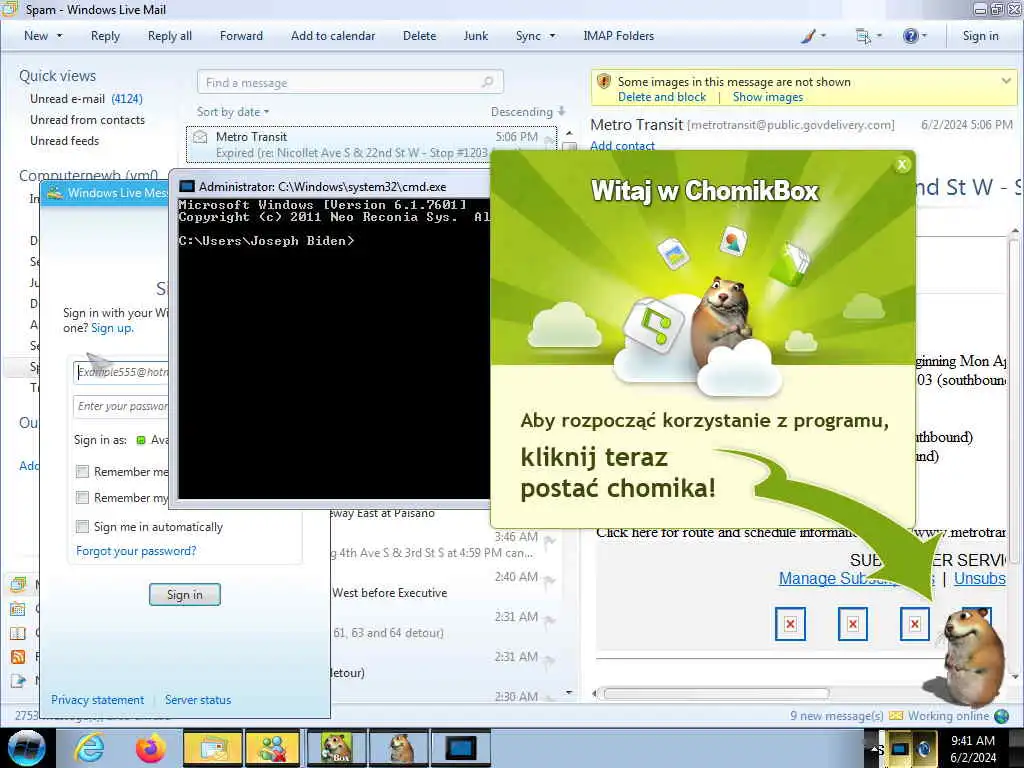This screenshot has height=768, width=1024.
Task: Click the message list scroll-down arrow
Action: tap(569, 693)
